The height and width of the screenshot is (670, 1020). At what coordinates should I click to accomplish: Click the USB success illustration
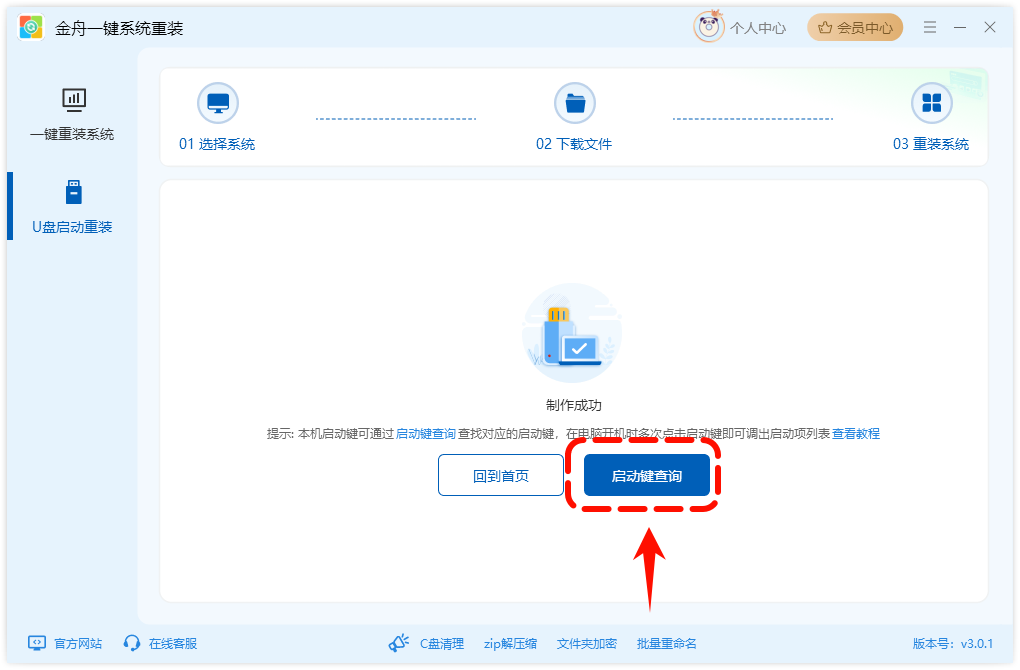[572, 333]
